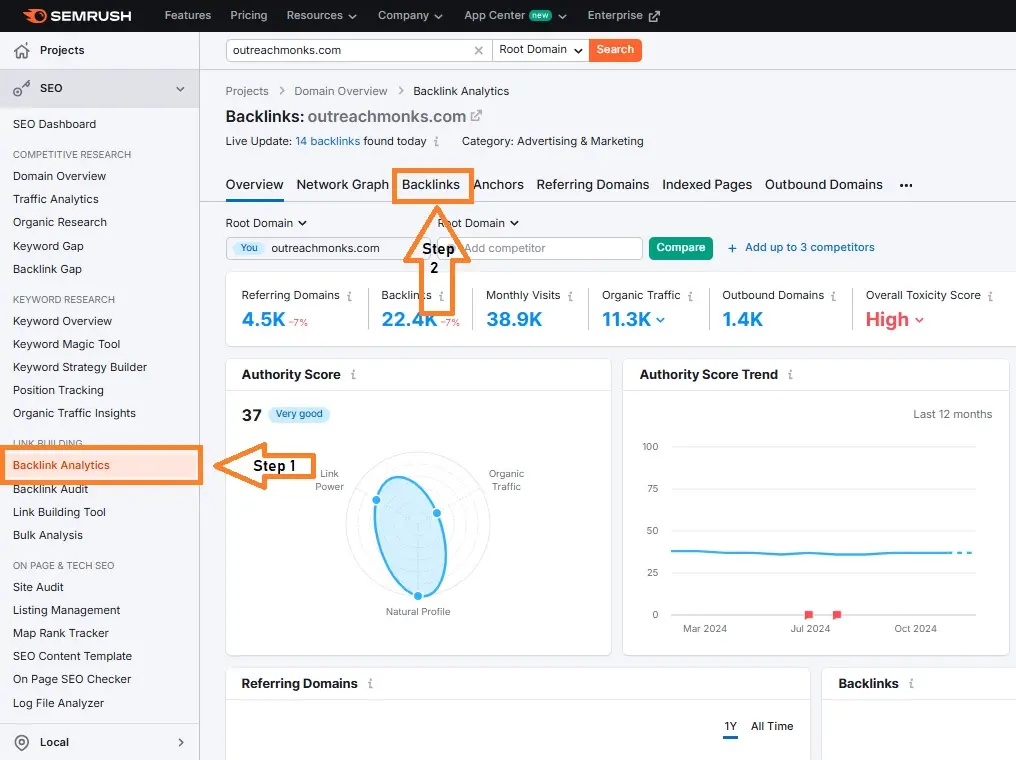This screenshot has width=1016, height=760.
Task: Open external link icon beside outreachmonks.com title
Action: 476,116
